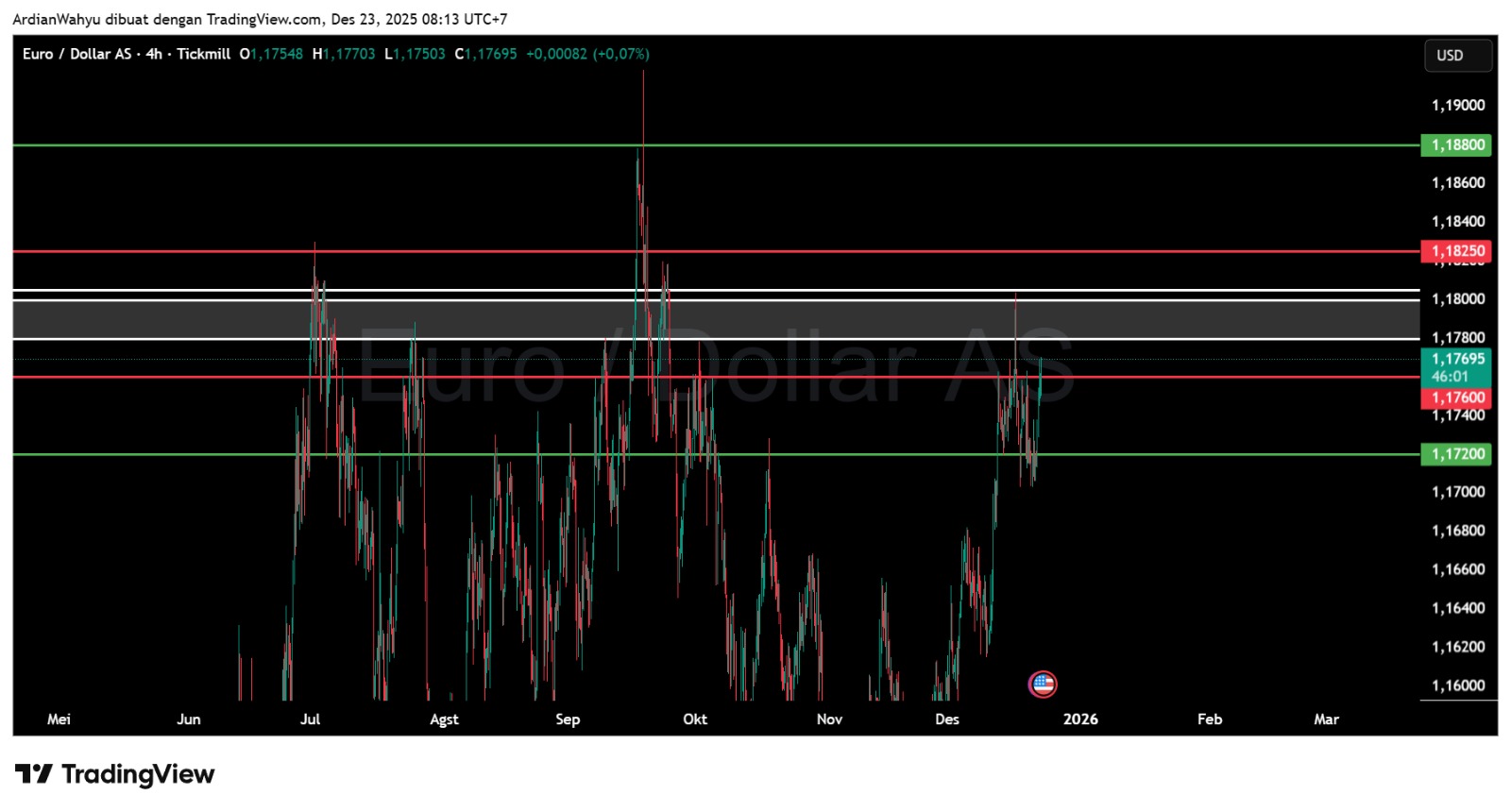Select the gray shaded zone rectangle

661,319
